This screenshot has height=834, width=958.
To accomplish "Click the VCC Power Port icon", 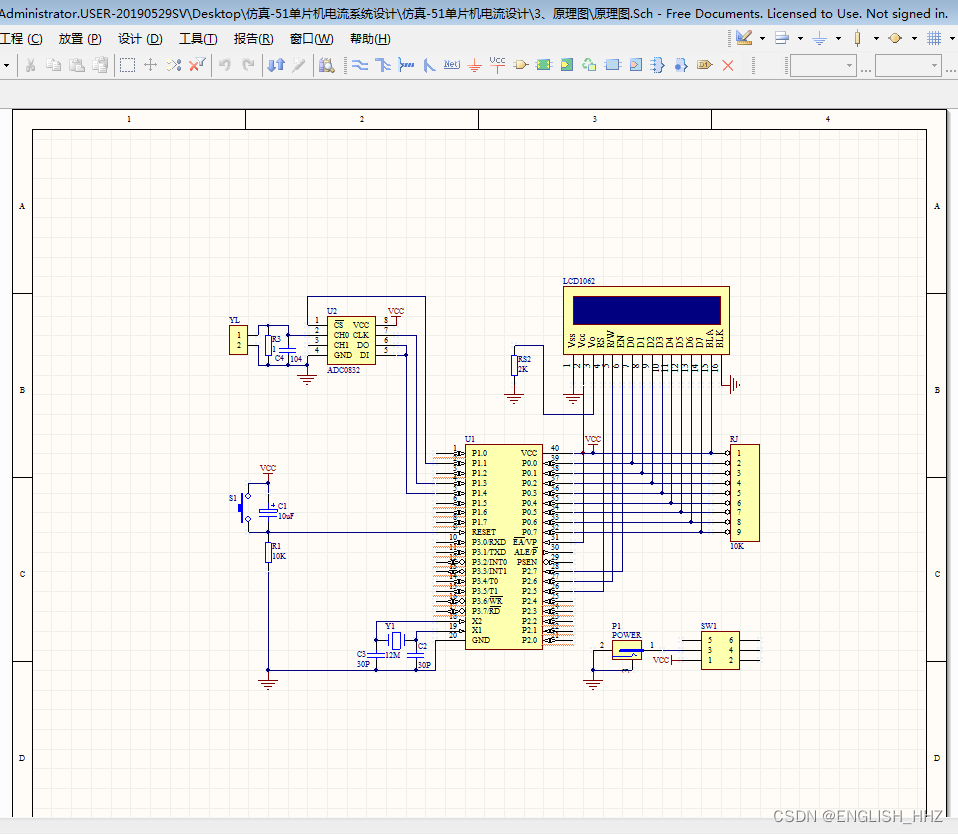I will (x=497, y=65).
